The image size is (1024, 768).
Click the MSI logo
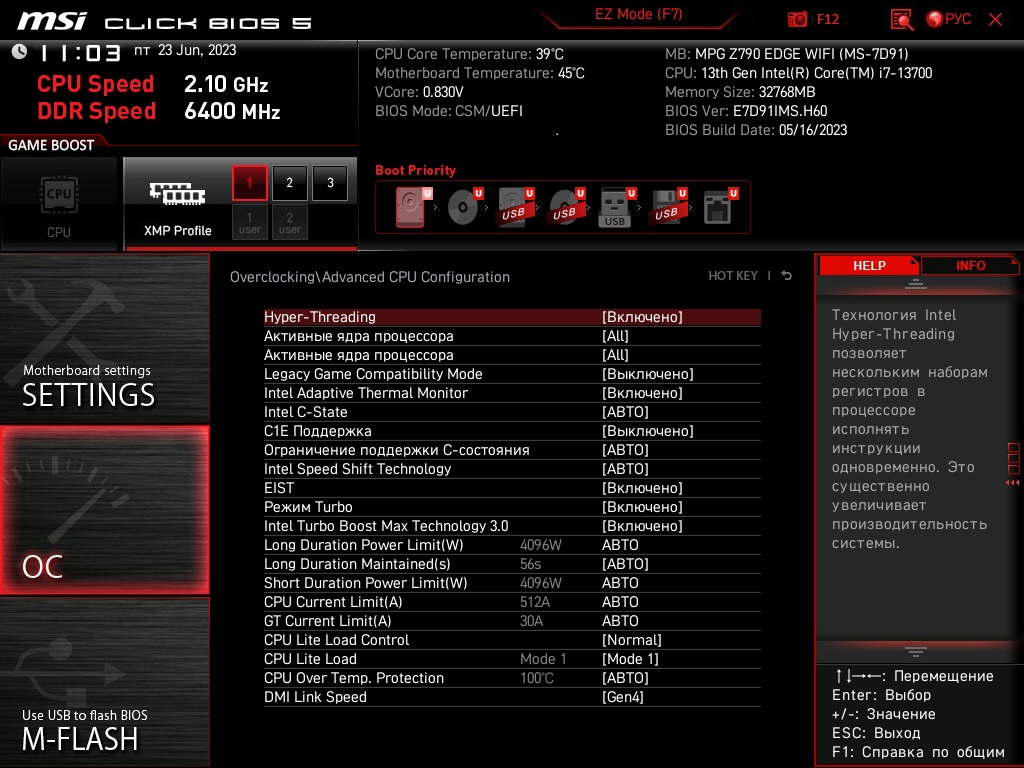(x=51, y=21)
